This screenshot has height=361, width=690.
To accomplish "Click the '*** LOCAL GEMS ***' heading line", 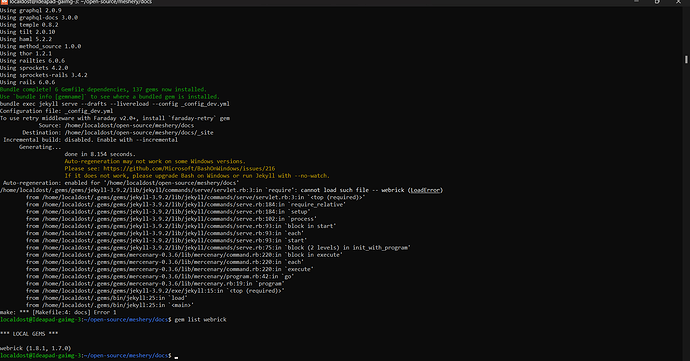I will point(29,334).
